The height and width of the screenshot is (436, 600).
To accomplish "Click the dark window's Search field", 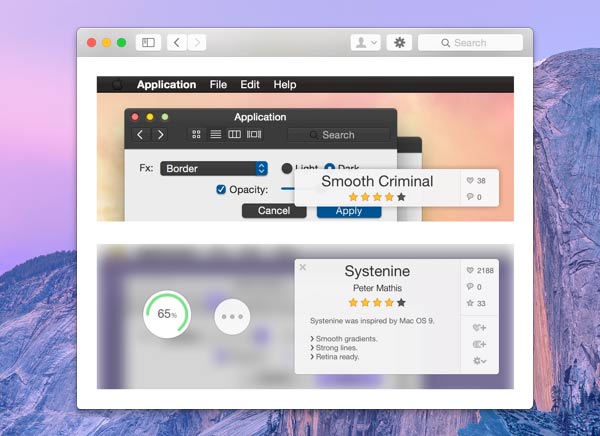I will tap(338, 135).
